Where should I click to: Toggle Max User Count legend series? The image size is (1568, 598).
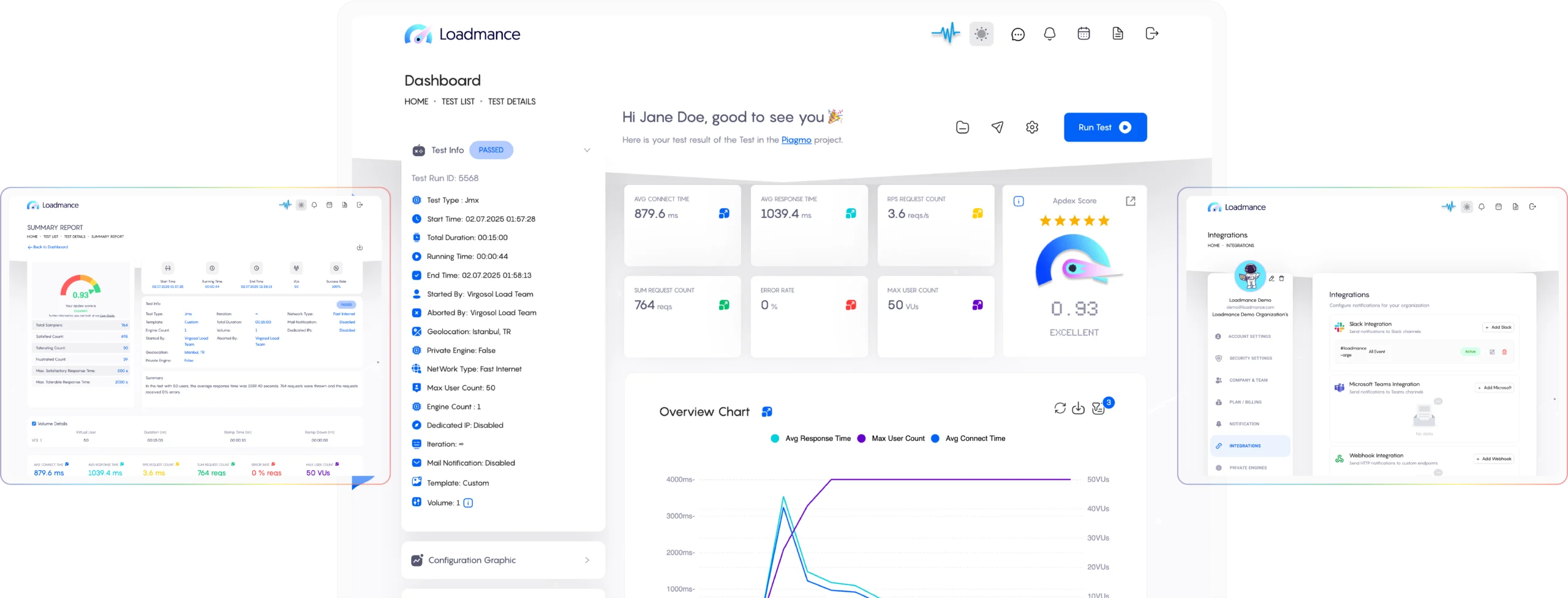[x=897, y=439]
